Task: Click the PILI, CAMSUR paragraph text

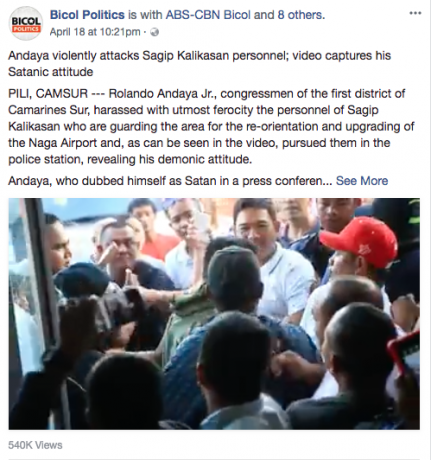Action: click(211, 126)
